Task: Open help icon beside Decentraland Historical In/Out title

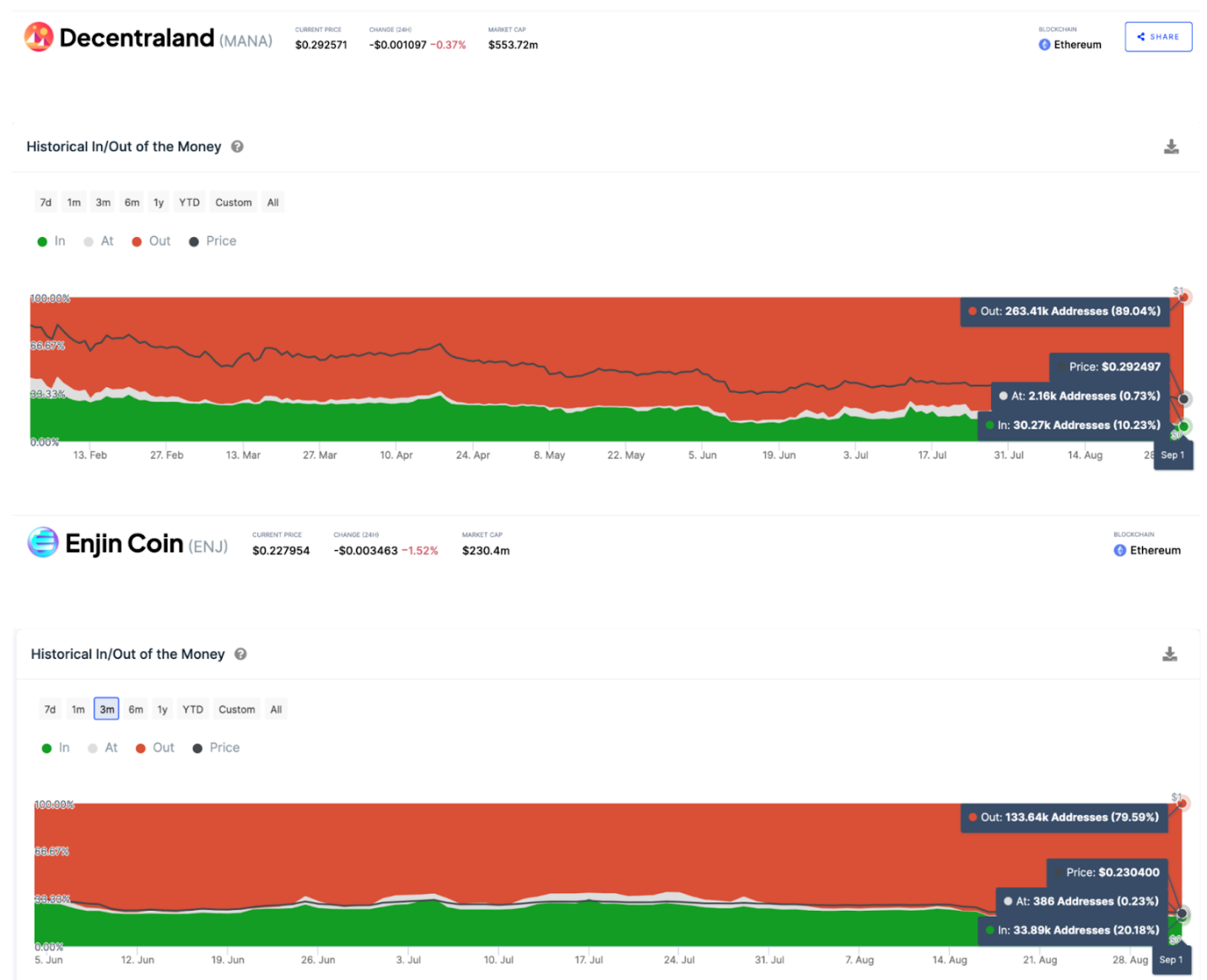Action: (x=237, y=147)
